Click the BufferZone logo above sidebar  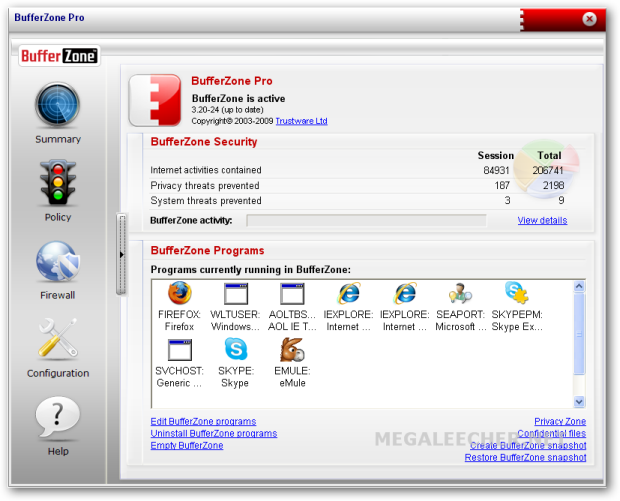59,56
